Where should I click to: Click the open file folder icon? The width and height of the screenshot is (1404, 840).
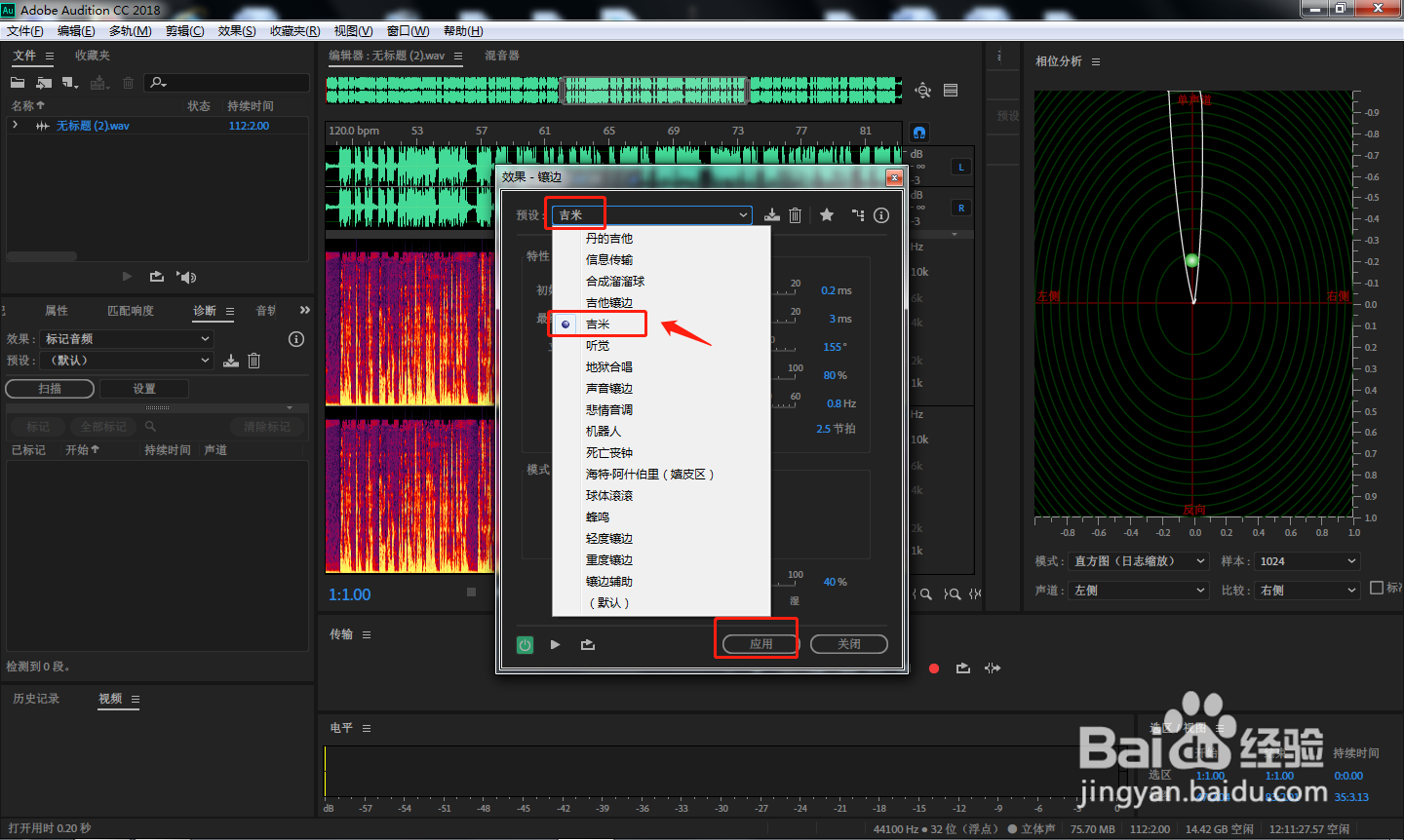pyautogui.click(x=18, y=83)
